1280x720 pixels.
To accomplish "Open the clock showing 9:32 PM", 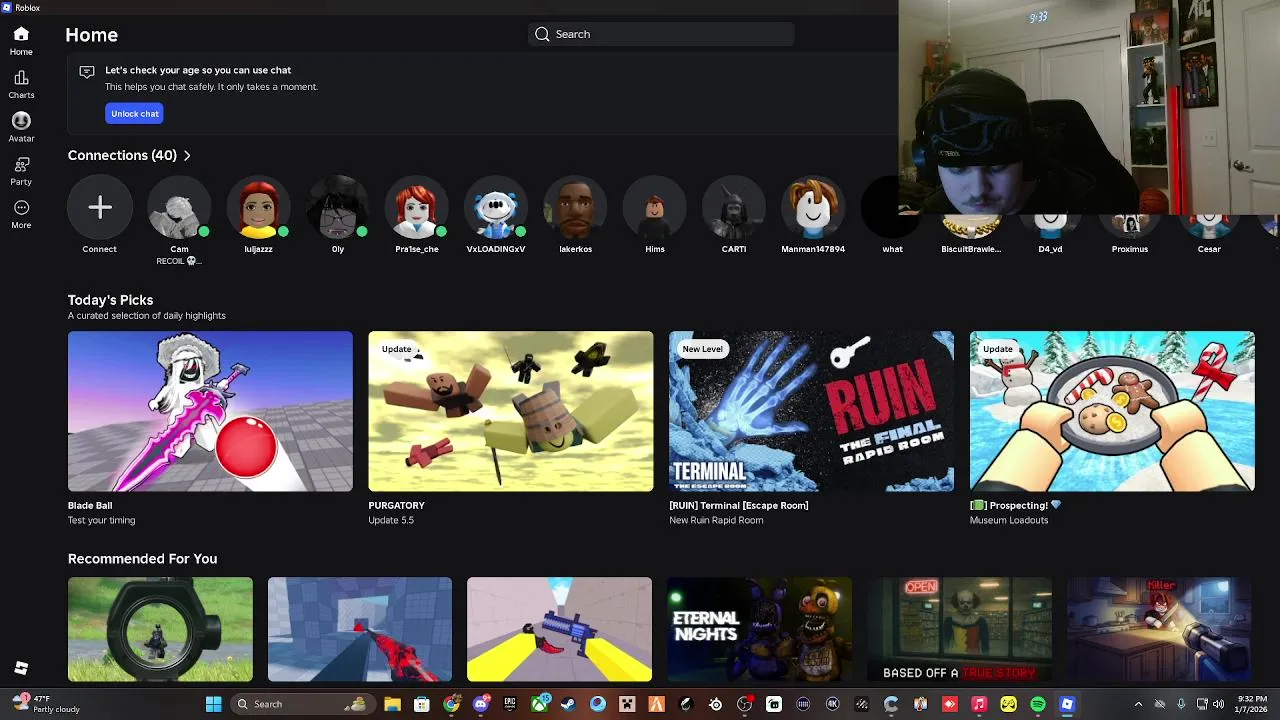I will 1253,704.
